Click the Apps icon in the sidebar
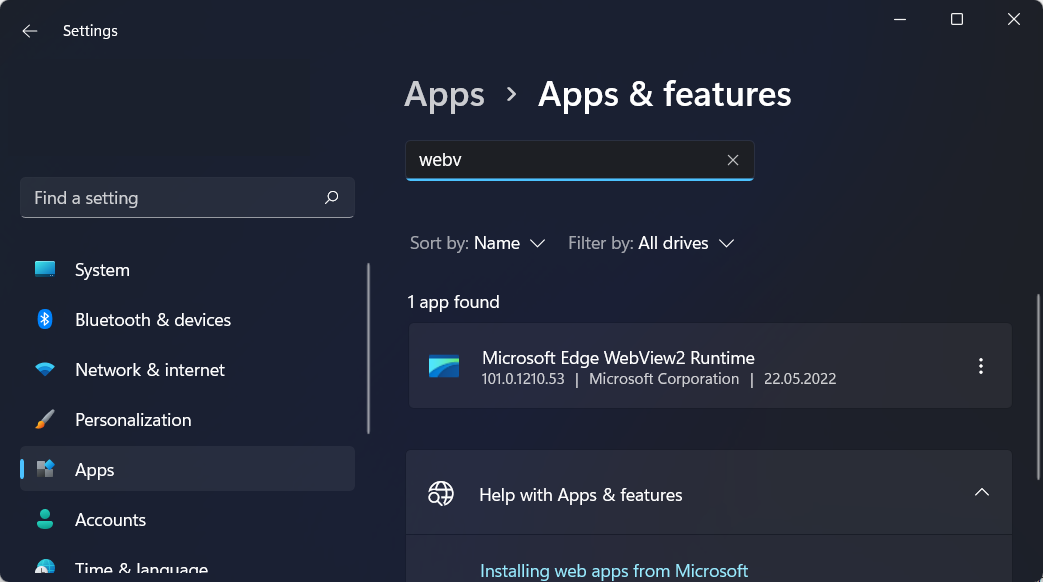Image resolution: width=1043 pixels, height=582 pixels. coord(45,469)
